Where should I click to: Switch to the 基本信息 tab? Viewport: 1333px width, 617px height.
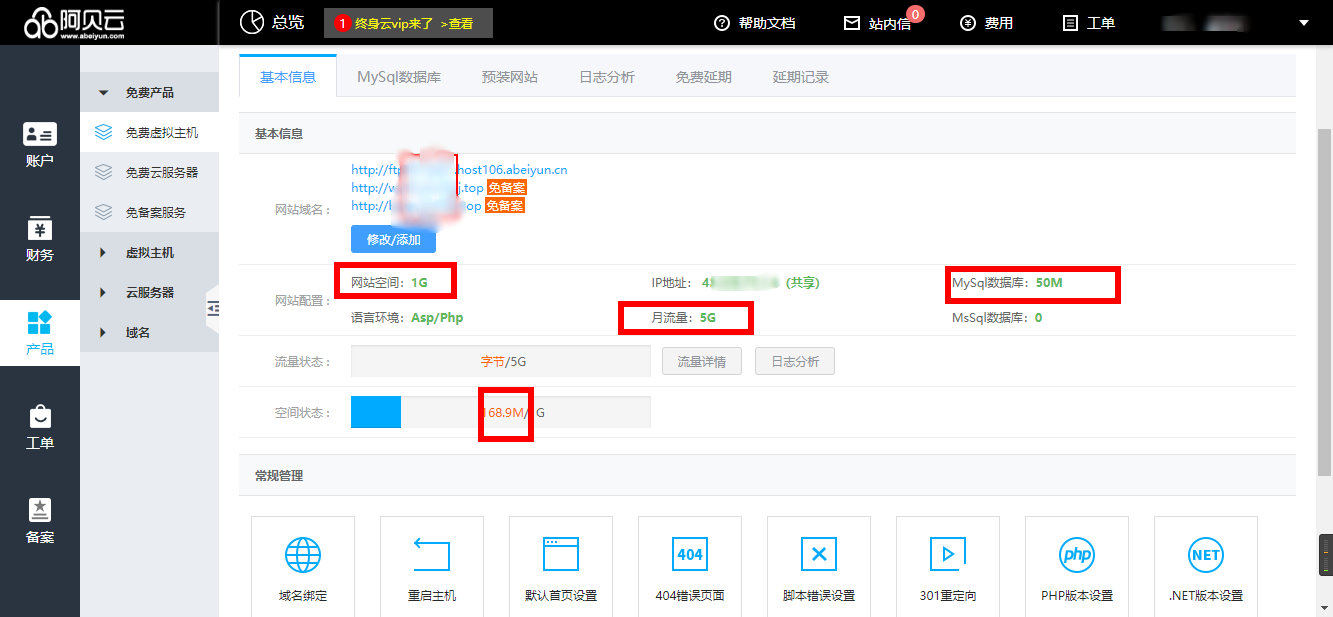[288, 76]
